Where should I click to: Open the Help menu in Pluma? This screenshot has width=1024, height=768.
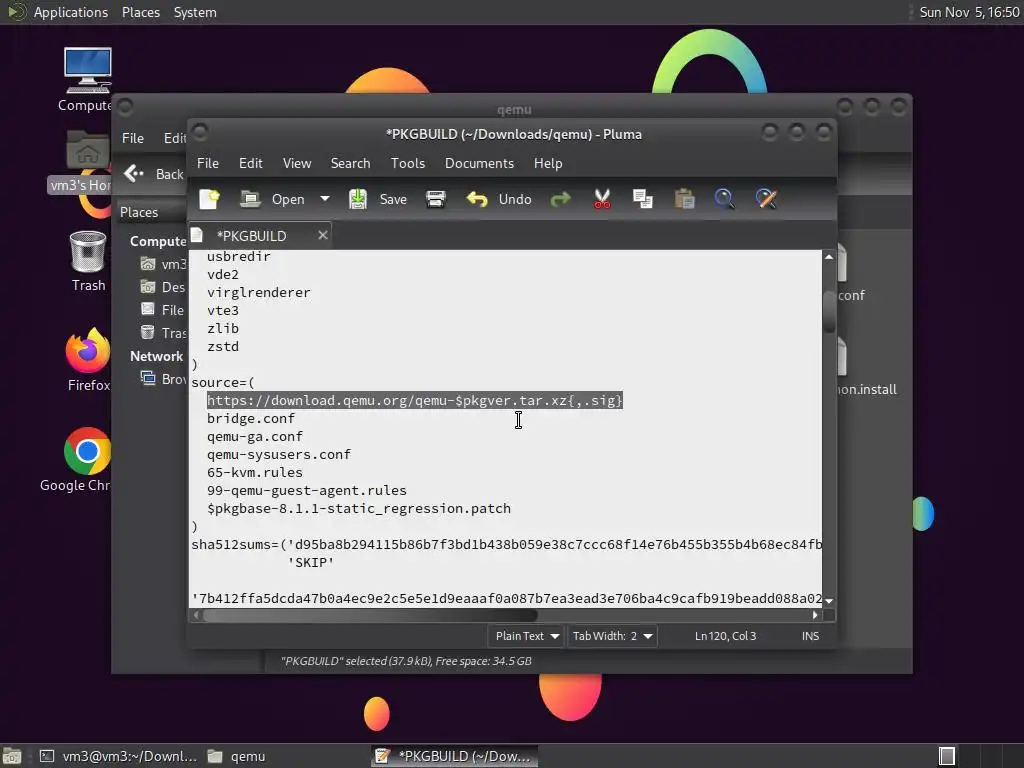[547, 163]
